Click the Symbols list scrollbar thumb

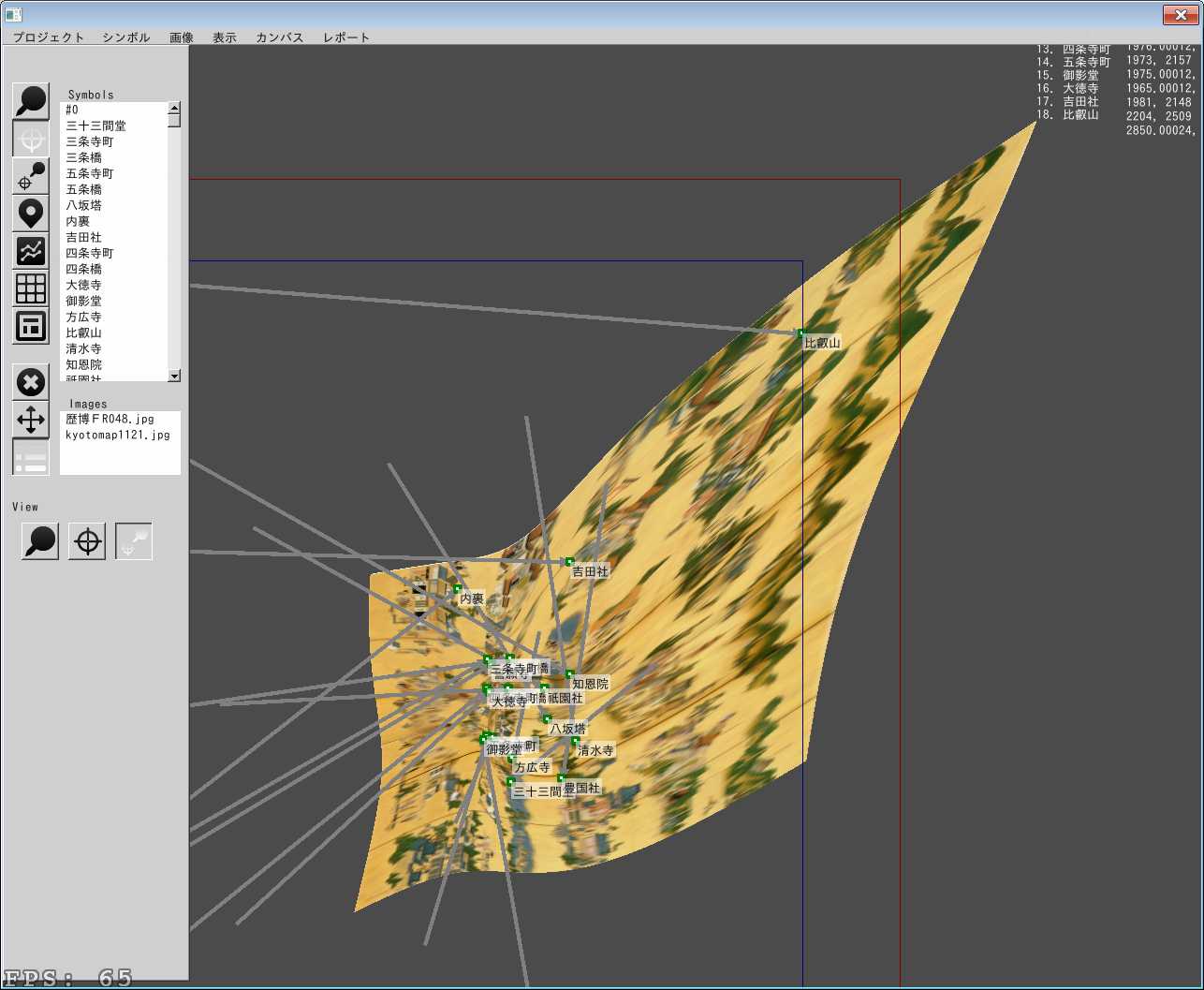174,120
